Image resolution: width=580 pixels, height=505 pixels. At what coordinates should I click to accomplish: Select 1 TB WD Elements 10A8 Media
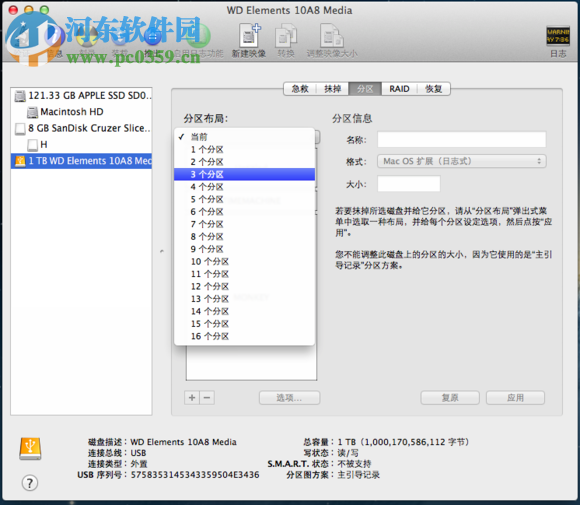tap(81, 161)
